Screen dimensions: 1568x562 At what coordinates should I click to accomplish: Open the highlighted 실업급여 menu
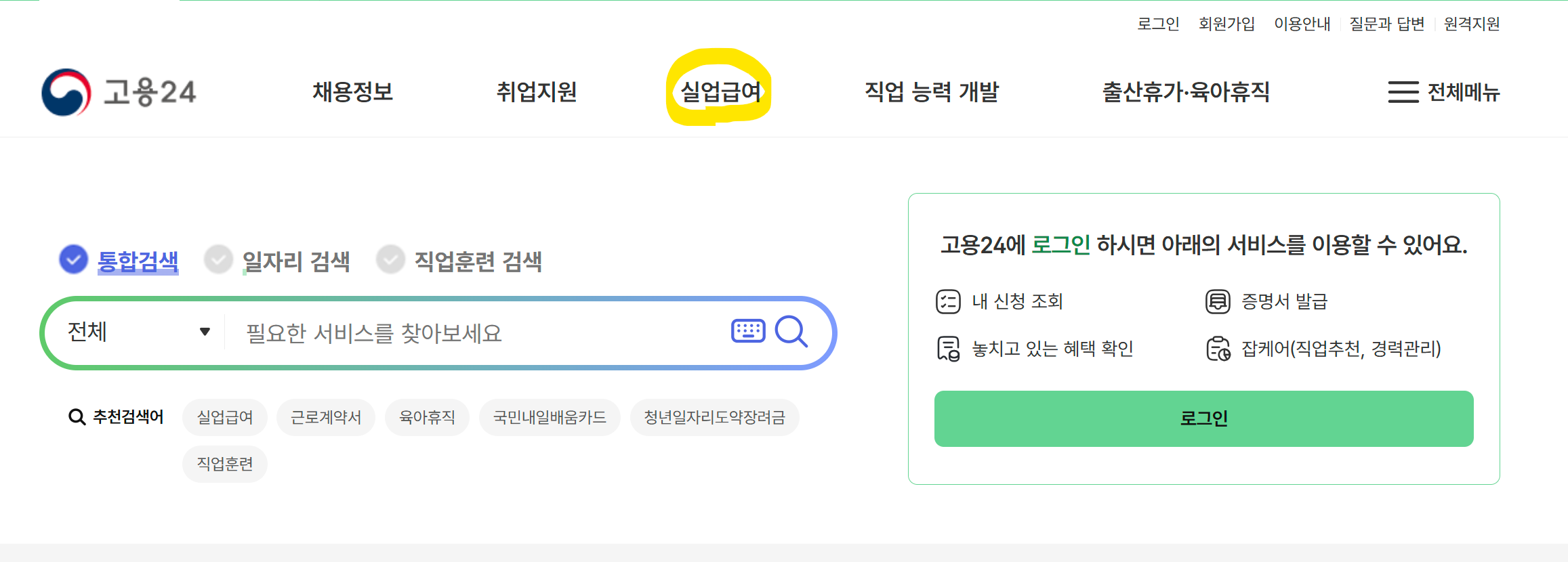click(x=722, y=91)
